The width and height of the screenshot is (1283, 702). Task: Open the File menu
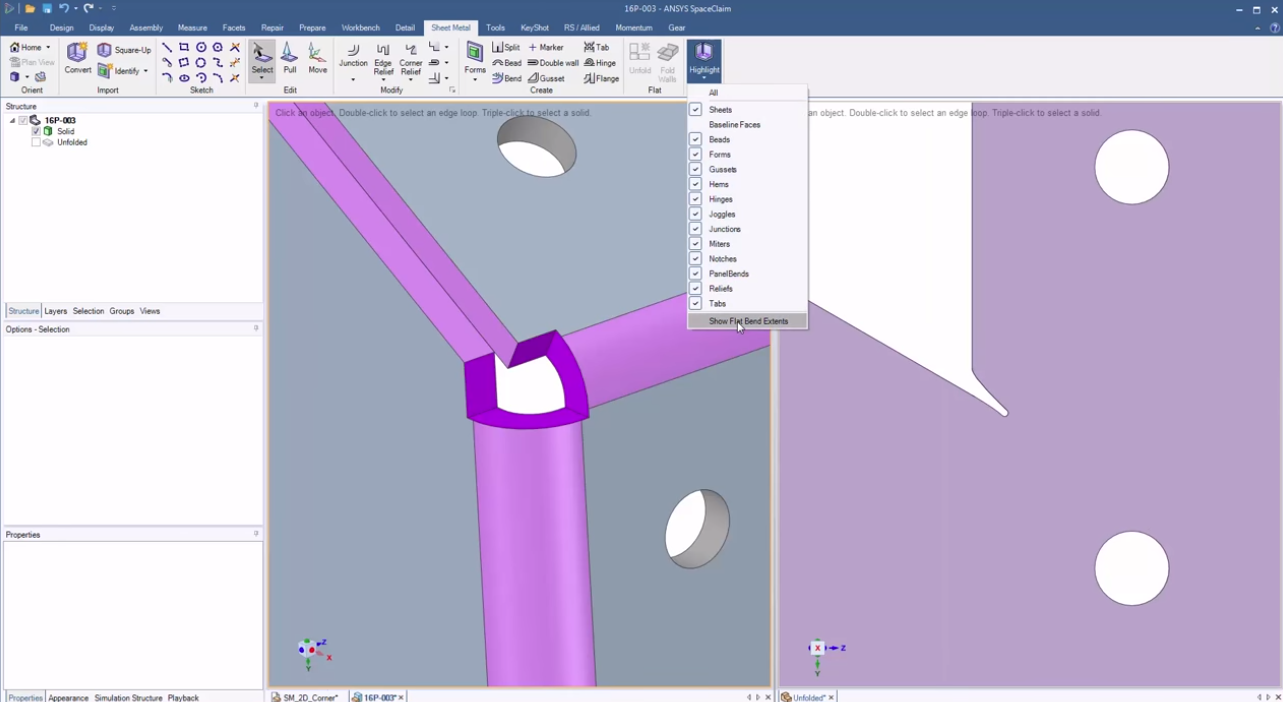point(21,28)
